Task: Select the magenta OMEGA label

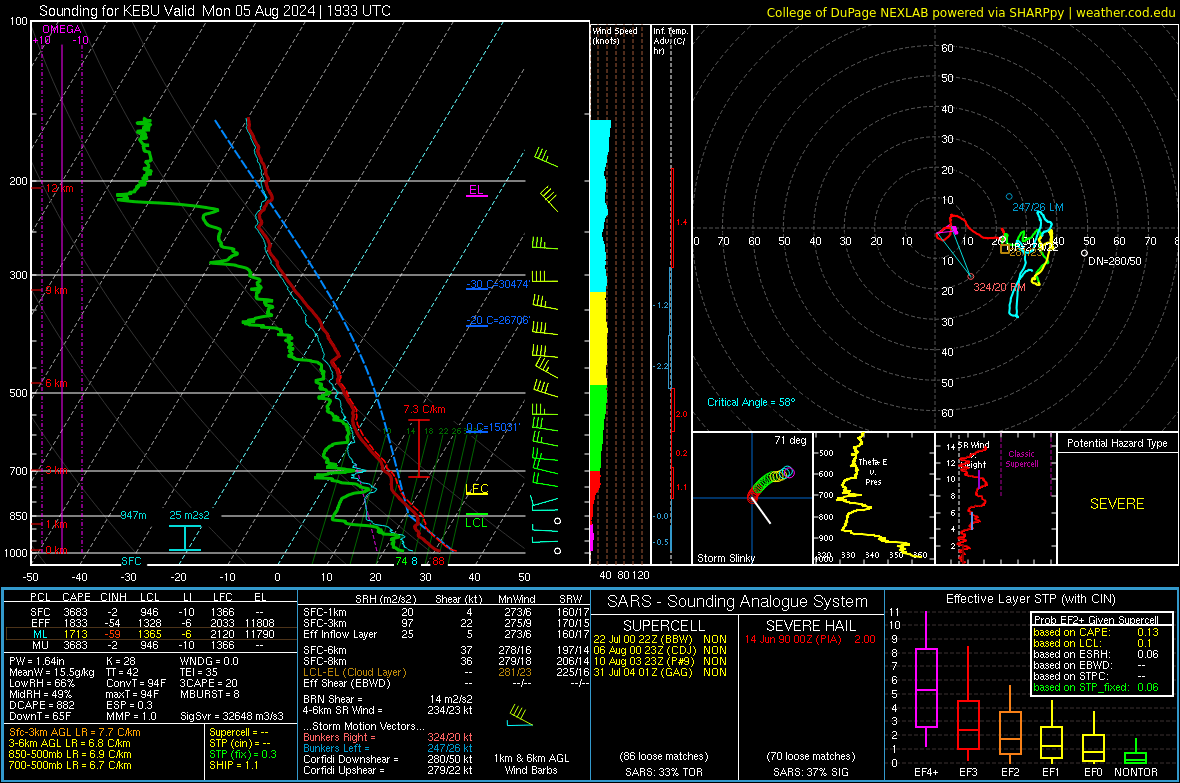Action: tap(62, 29)
